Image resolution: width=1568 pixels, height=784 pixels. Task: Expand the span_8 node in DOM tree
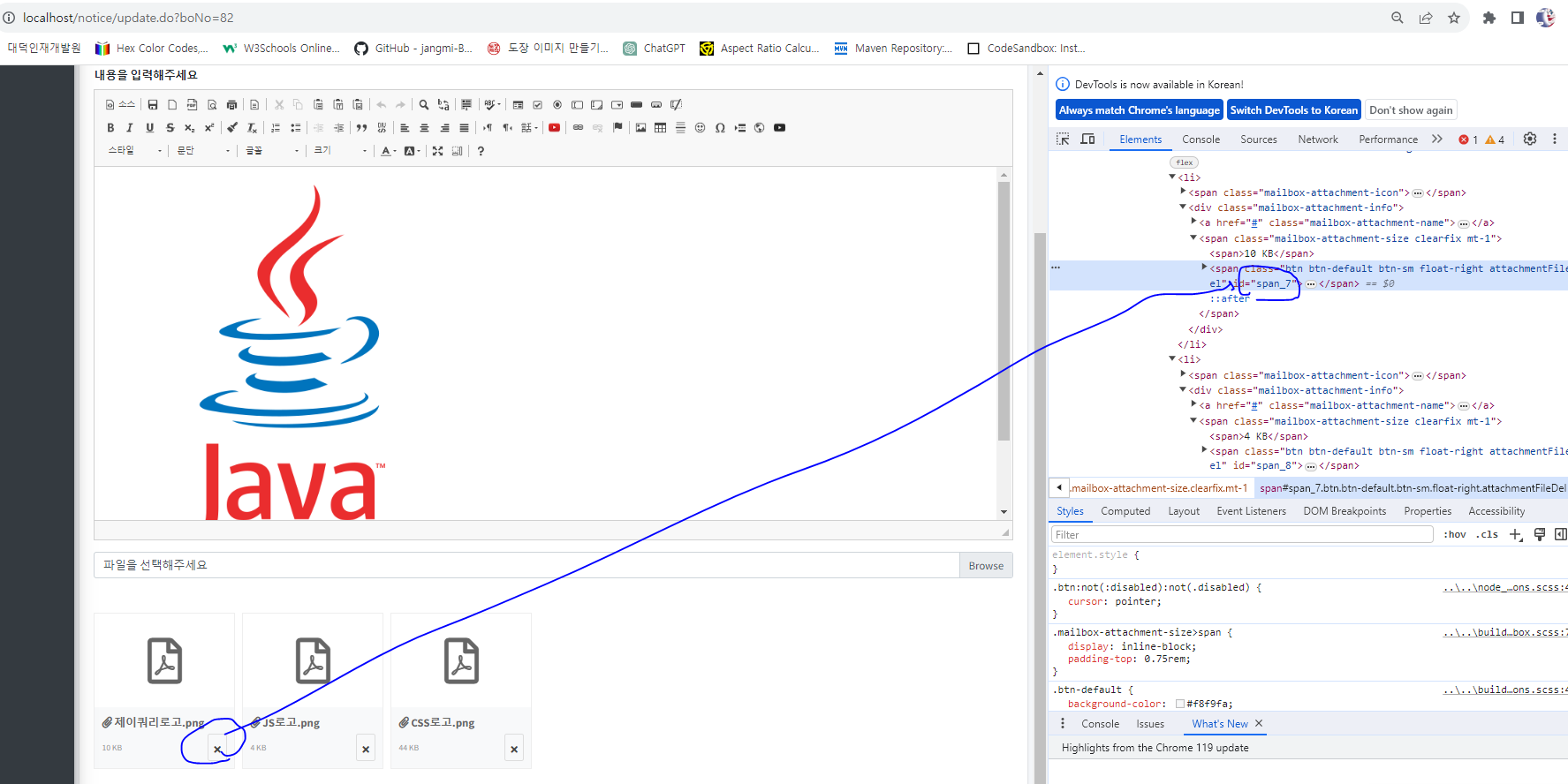[x=1204, y=449]
